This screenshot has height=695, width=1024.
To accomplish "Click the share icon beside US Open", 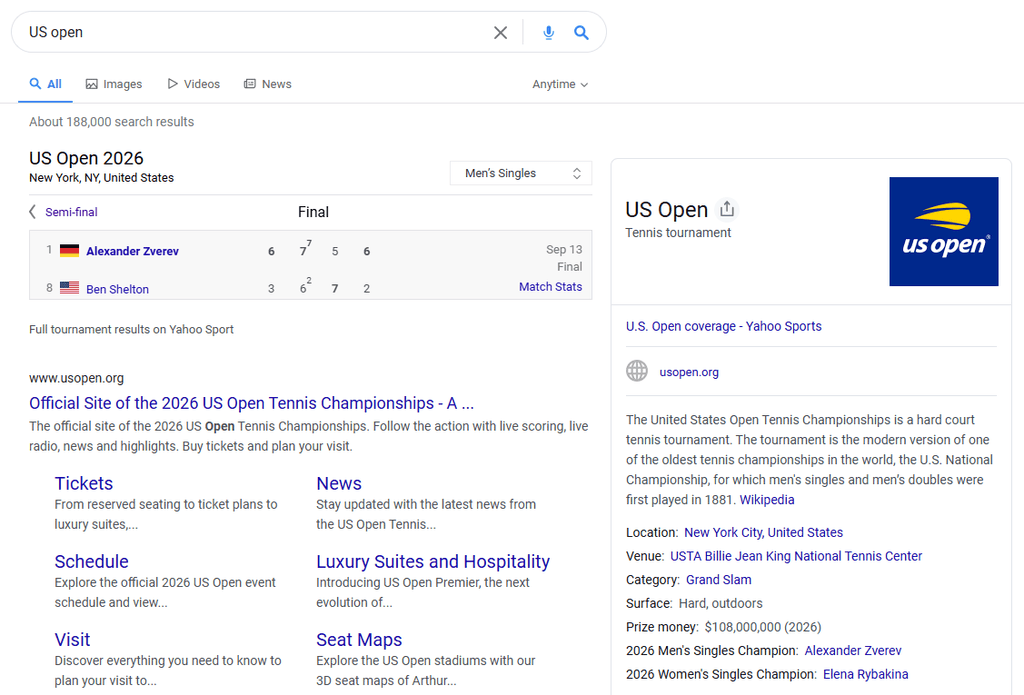I will [727, 209].
